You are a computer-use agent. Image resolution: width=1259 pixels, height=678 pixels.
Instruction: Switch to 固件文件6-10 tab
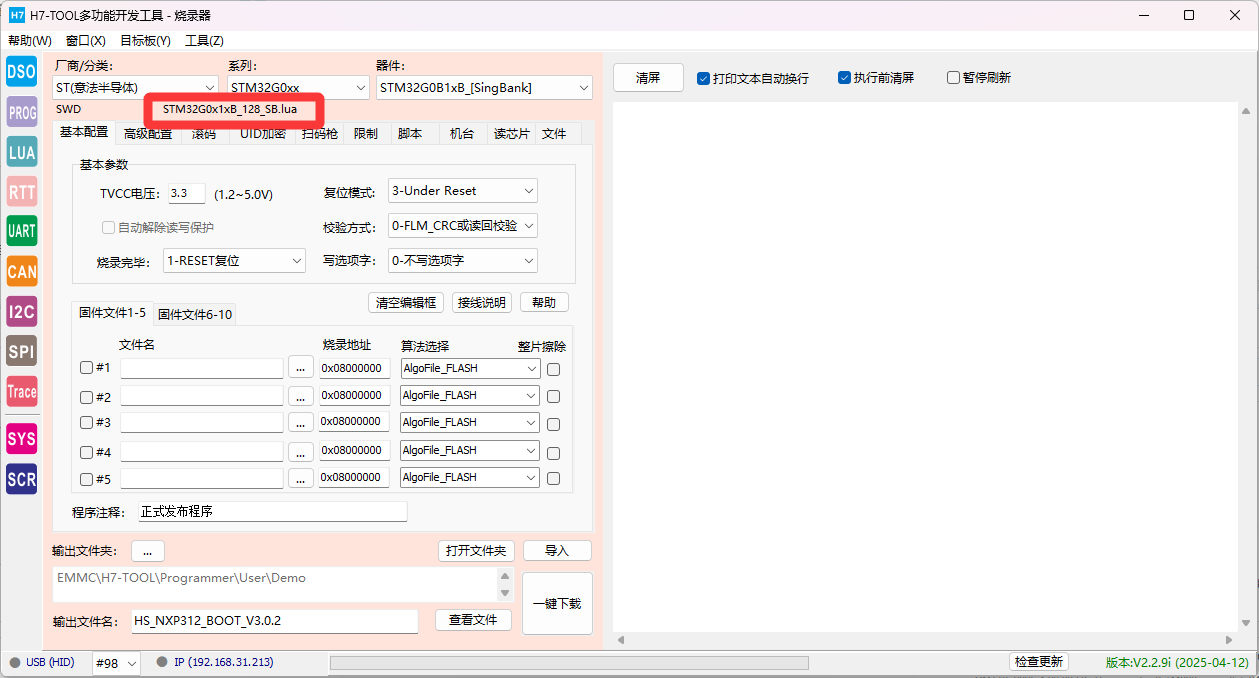tap(195, 315)
